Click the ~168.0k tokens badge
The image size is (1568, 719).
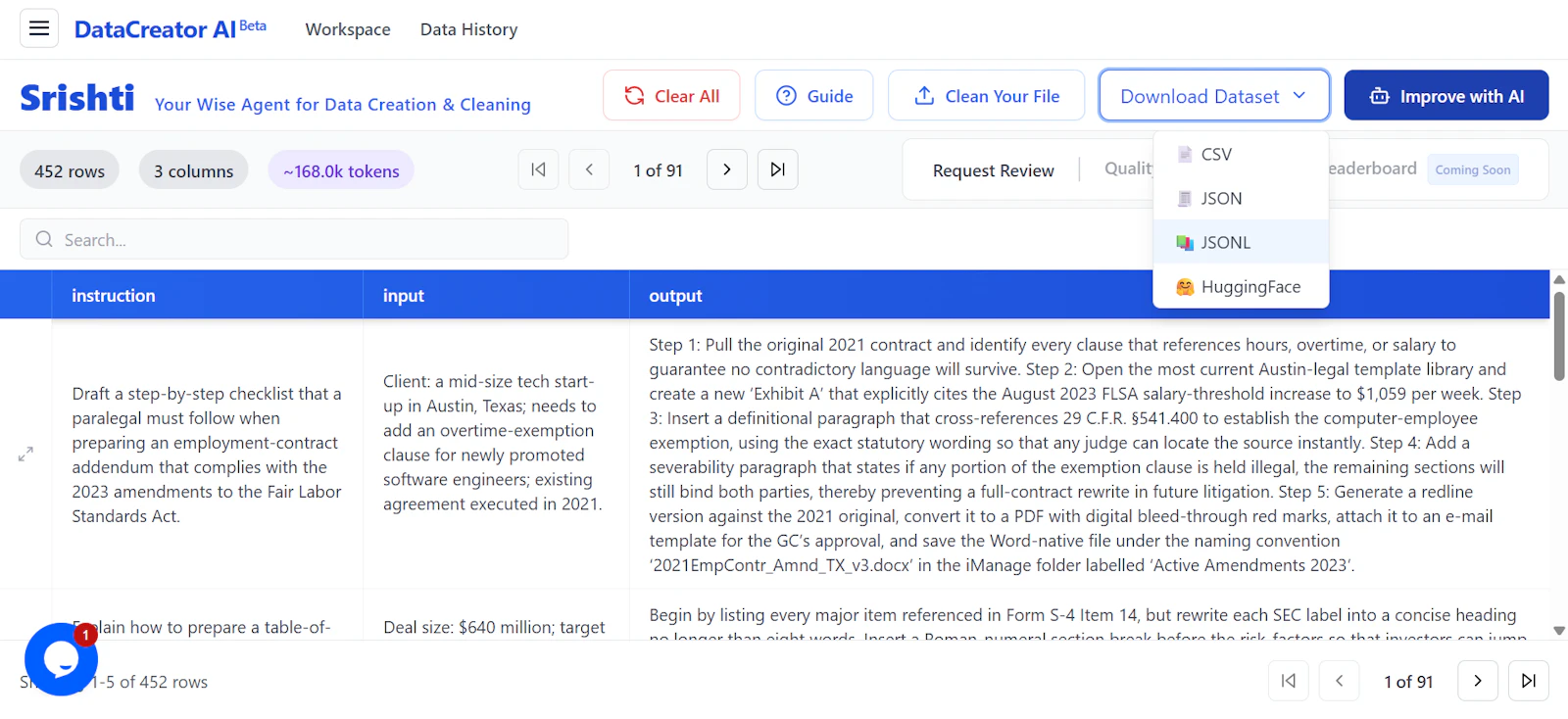click(x=341, y=170)
